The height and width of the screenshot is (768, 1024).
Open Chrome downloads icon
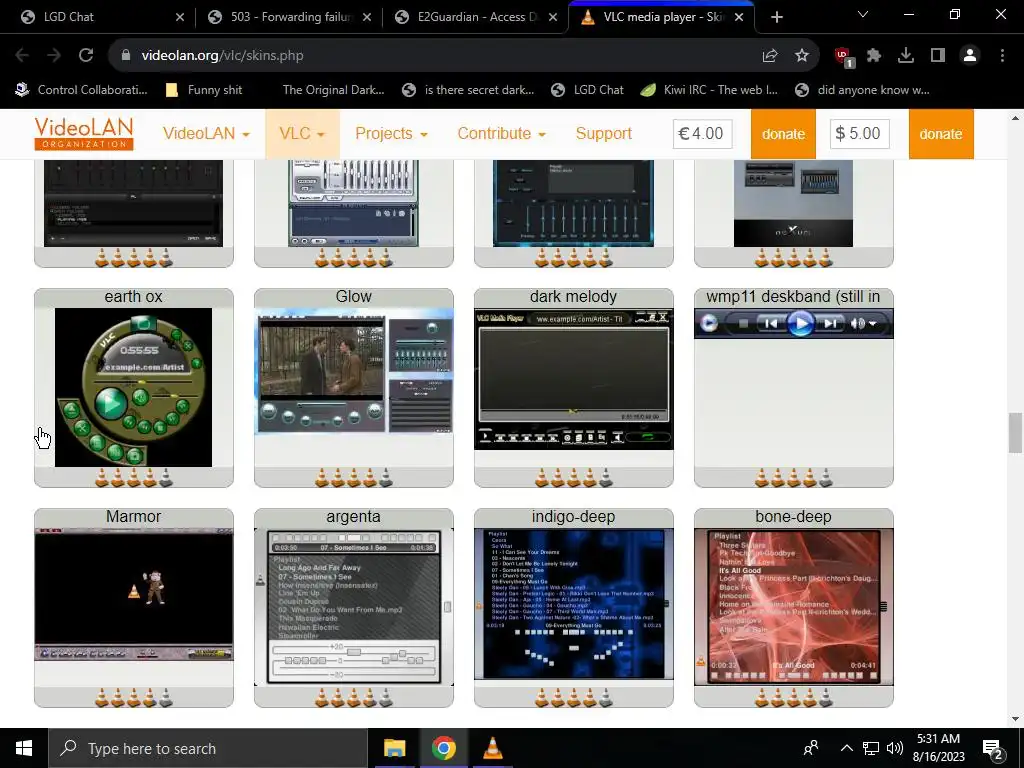pyautogui.click(x=906, y=56)
